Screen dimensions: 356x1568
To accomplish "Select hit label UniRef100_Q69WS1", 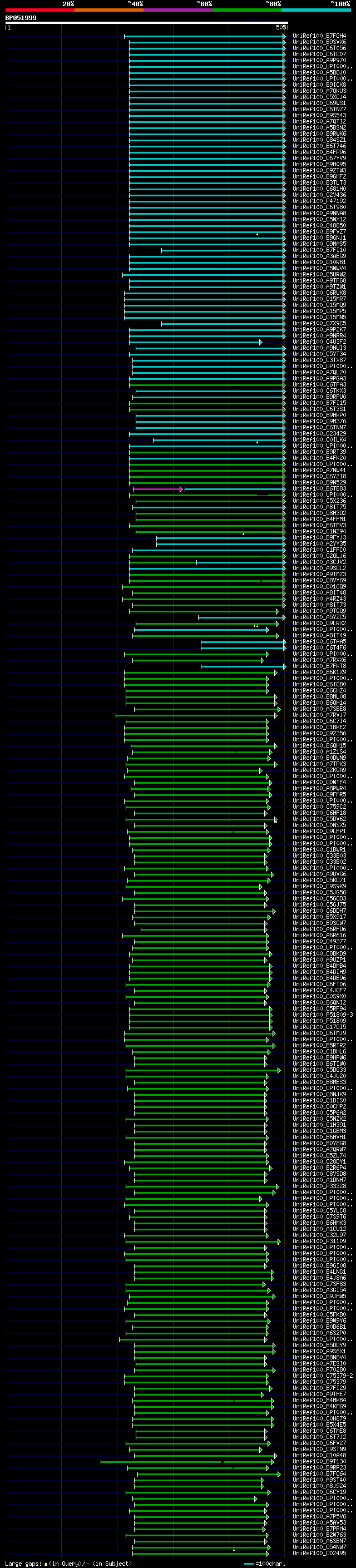I will pos(319,103).
